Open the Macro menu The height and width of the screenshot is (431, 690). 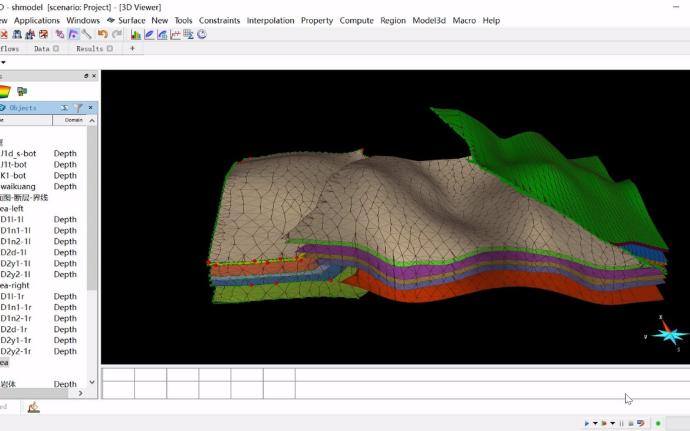464,20
